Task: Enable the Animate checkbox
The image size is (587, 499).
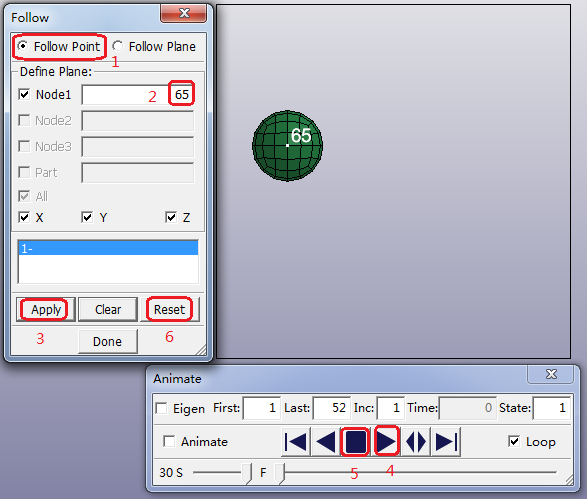Action: (169, 441)
